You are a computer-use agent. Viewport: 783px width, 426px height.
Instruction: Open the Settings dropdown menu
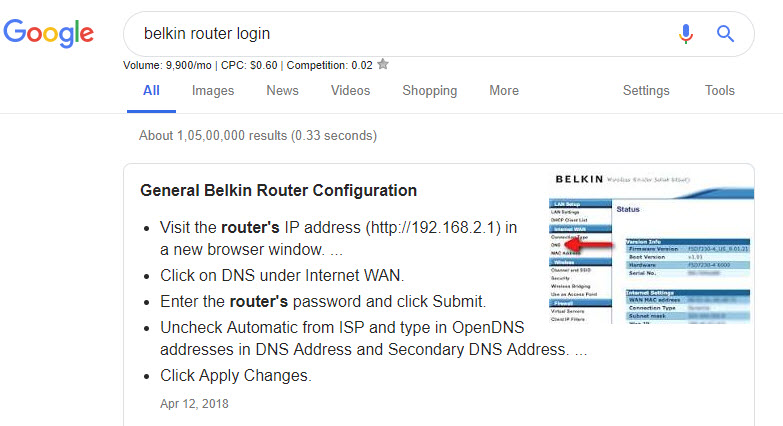pyautogui.click(x=646, y=90)
